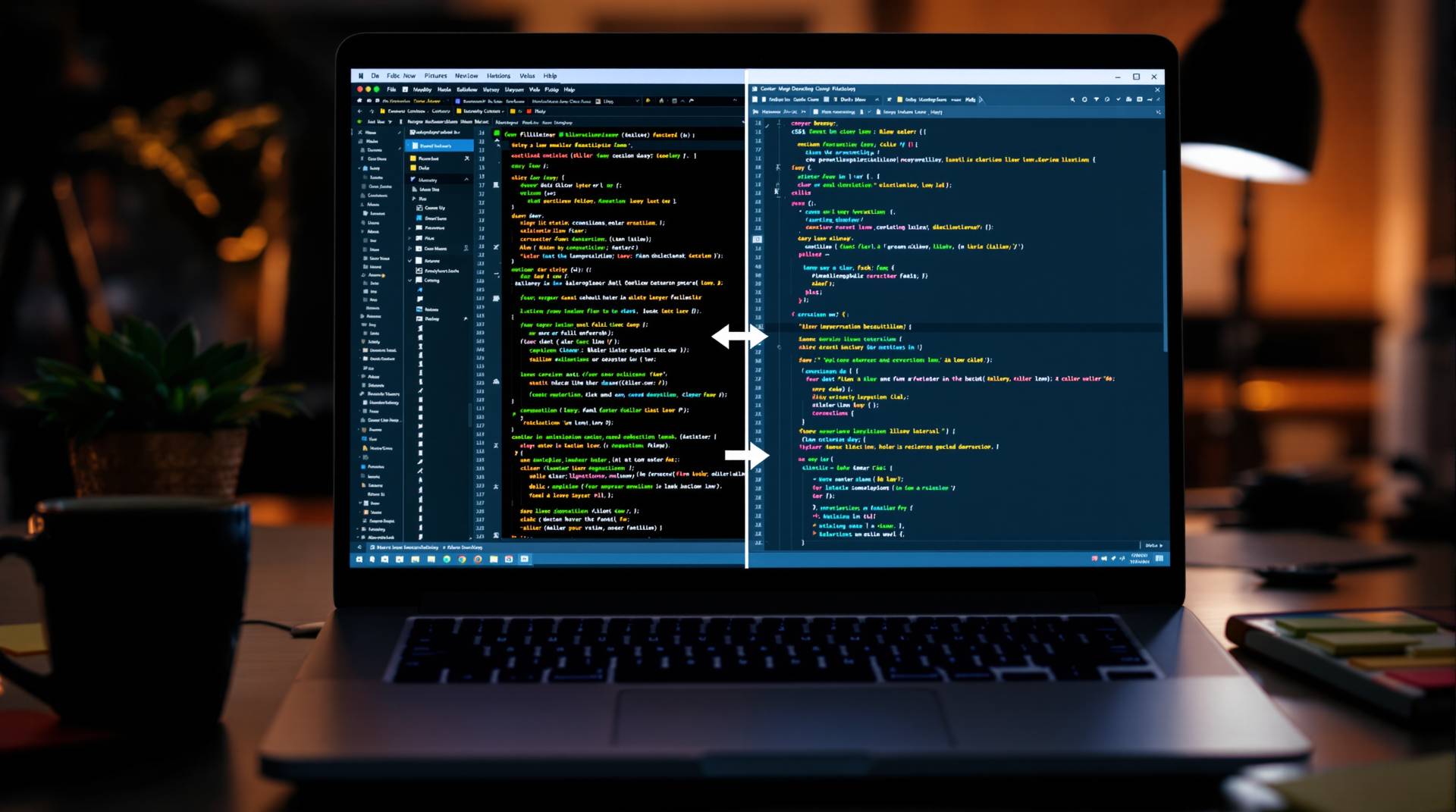Click the curved share arrow in the left toolbar

click(x=691, y=101)
